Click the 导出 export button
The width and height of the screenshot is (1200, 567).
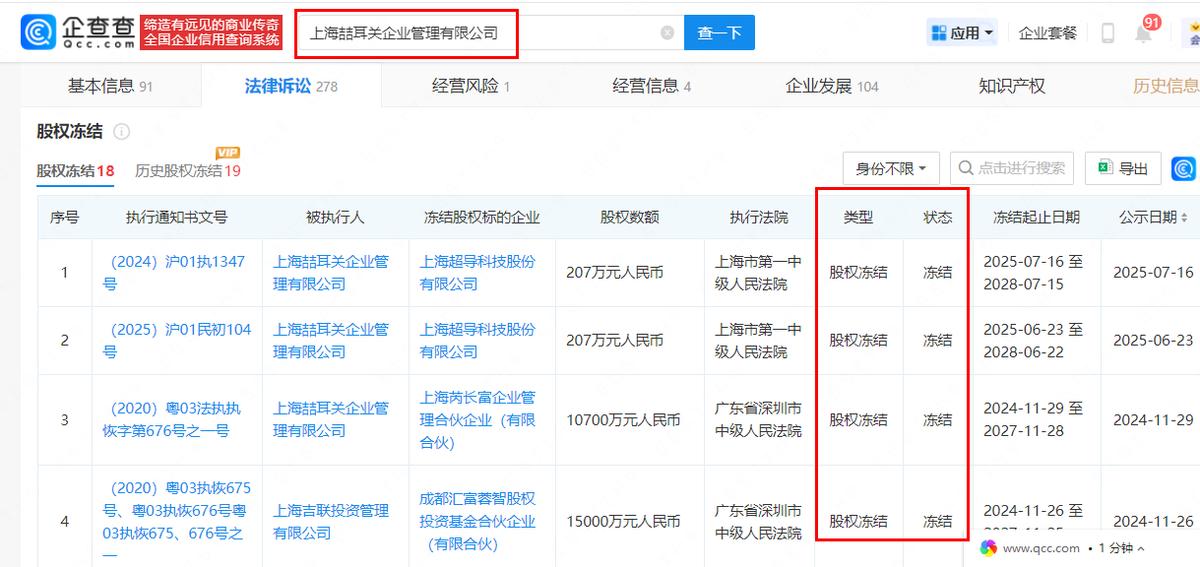[x=1123, y=169]
